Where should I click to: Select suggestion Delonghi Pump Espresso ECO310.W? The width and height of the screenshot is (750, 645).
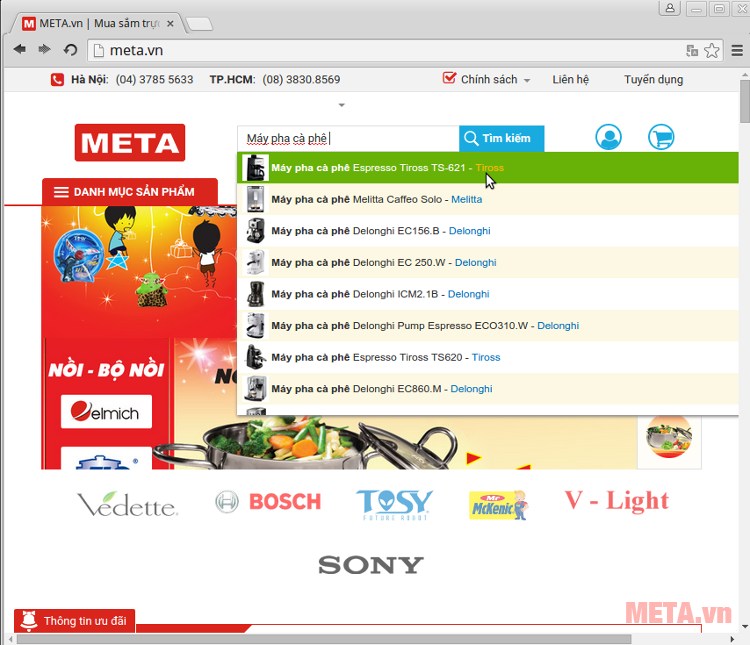[488, 325]
